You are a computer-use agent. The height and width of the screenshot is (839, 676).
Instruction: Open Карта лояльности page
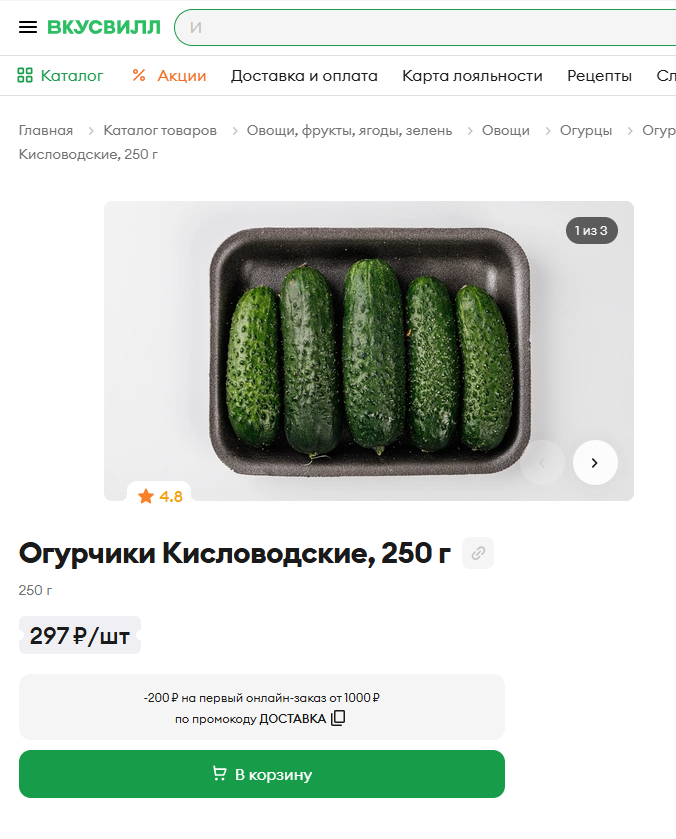[x=472, y=75]
